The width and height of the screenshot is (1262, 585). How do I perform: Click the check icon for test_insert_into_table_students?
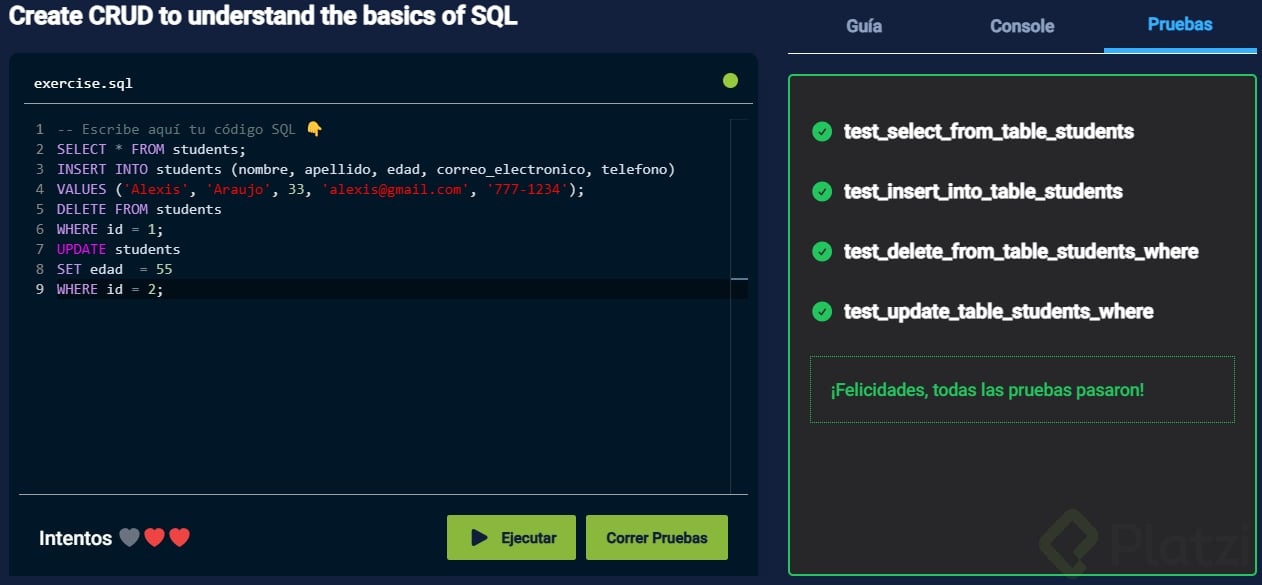(822, 191)
